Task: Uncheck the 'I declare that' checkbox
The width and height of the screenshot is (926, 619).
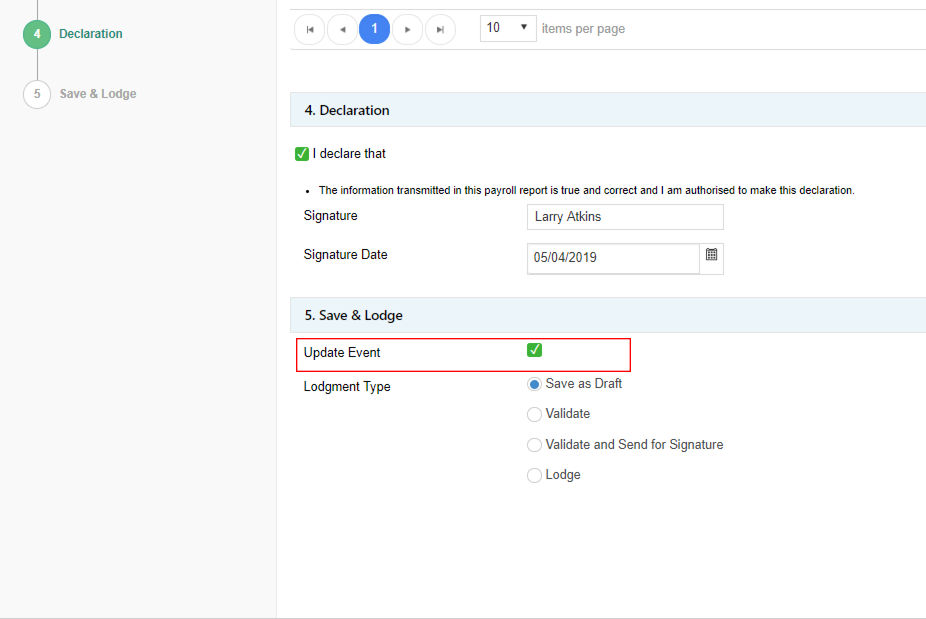Action: [301, 154]
